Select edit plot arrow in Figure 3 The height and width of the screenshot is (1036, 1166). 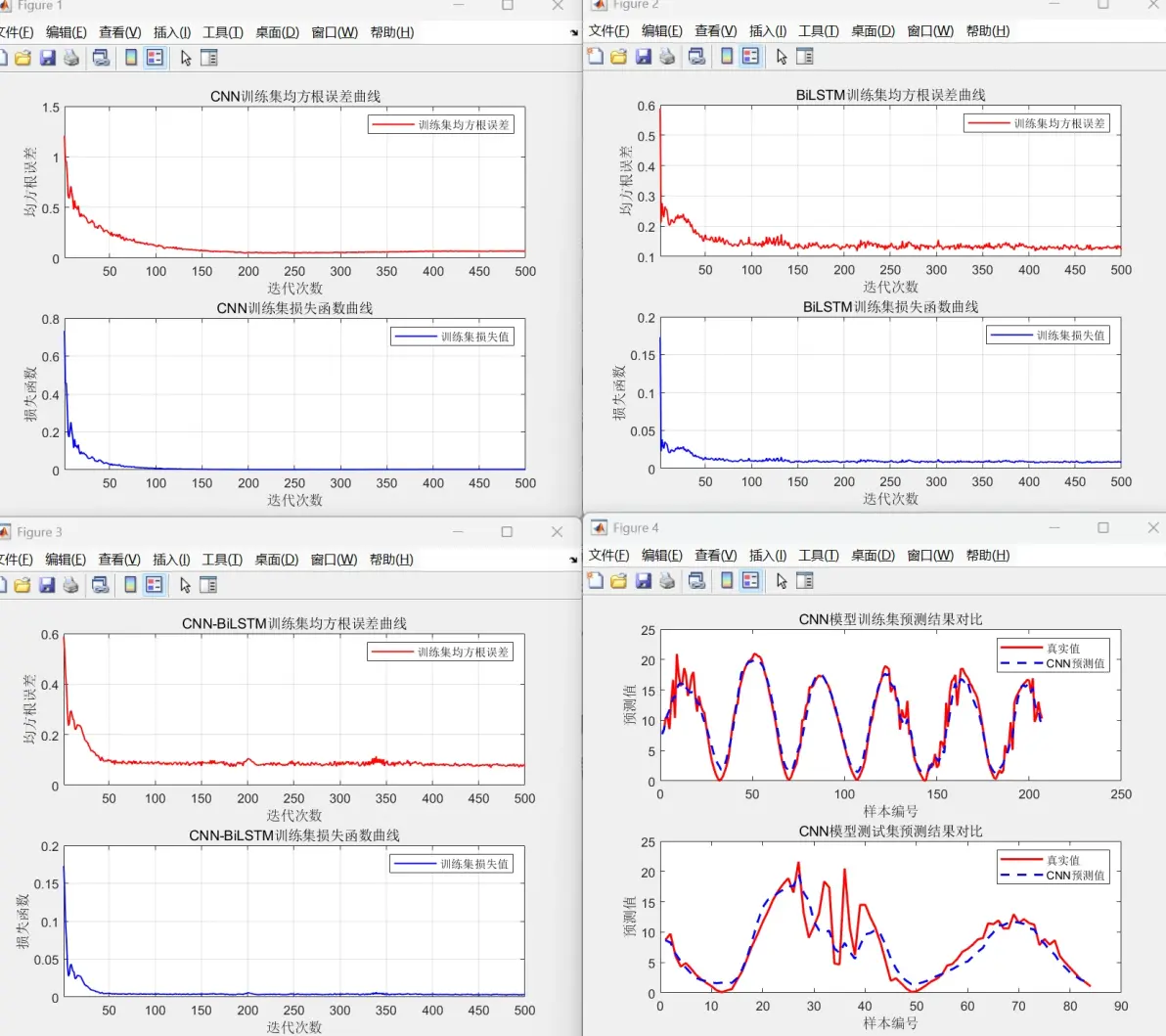coord(185,585)
